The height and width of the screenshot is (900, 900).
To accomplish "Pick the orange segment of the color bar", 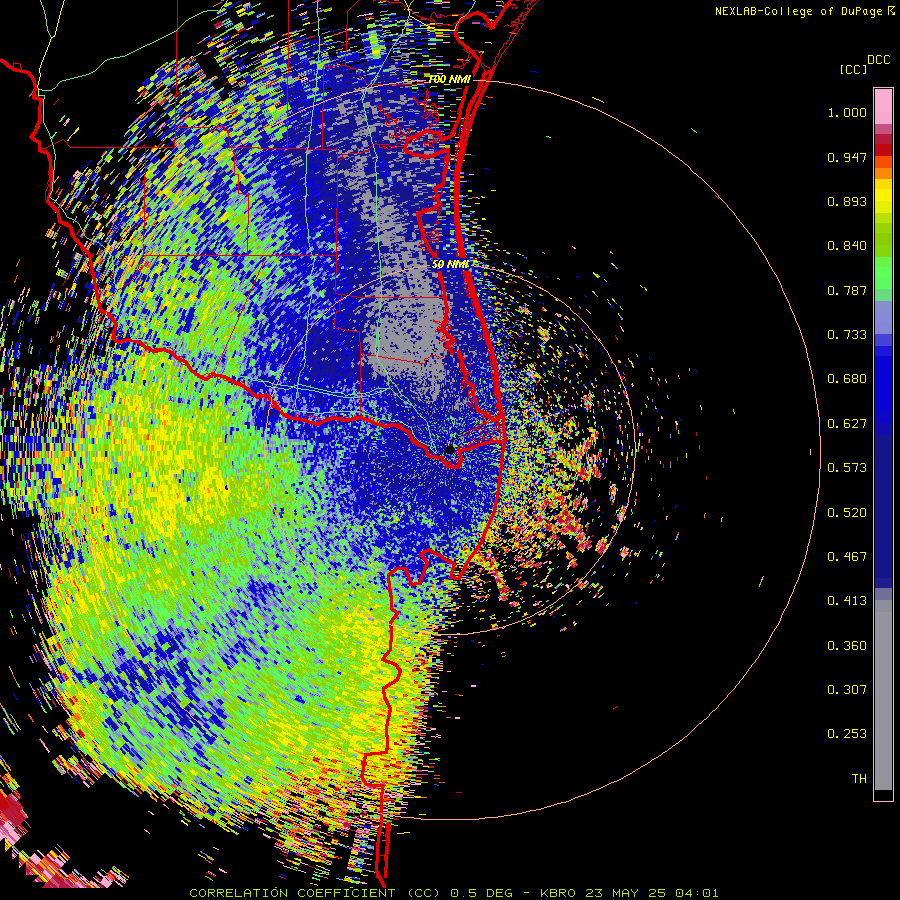I will pyautogui.click(x=883, y=173).
